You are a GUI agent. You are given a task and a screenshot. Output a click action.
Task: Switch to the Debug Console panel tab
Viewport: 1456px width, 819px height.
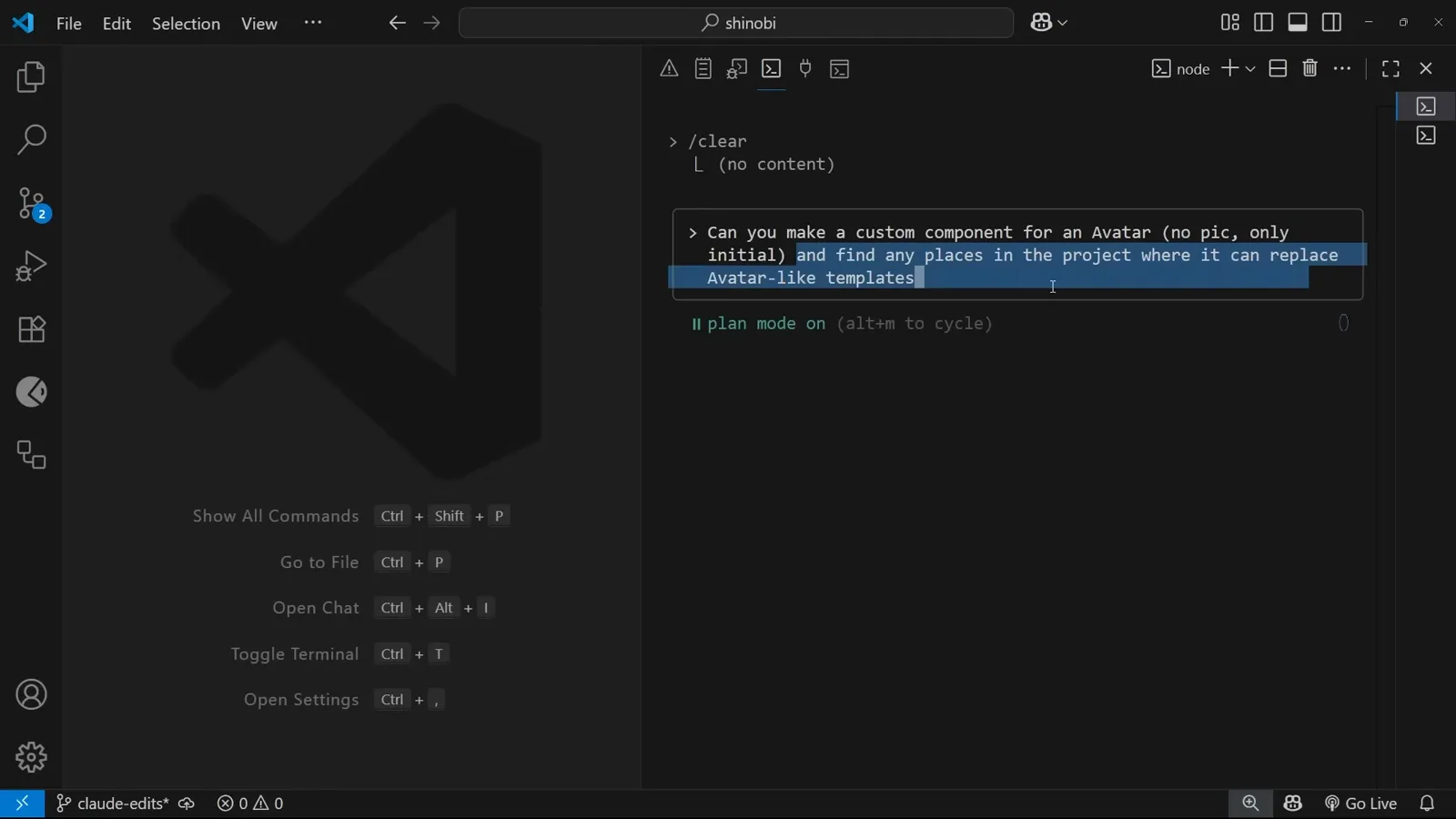737,69
